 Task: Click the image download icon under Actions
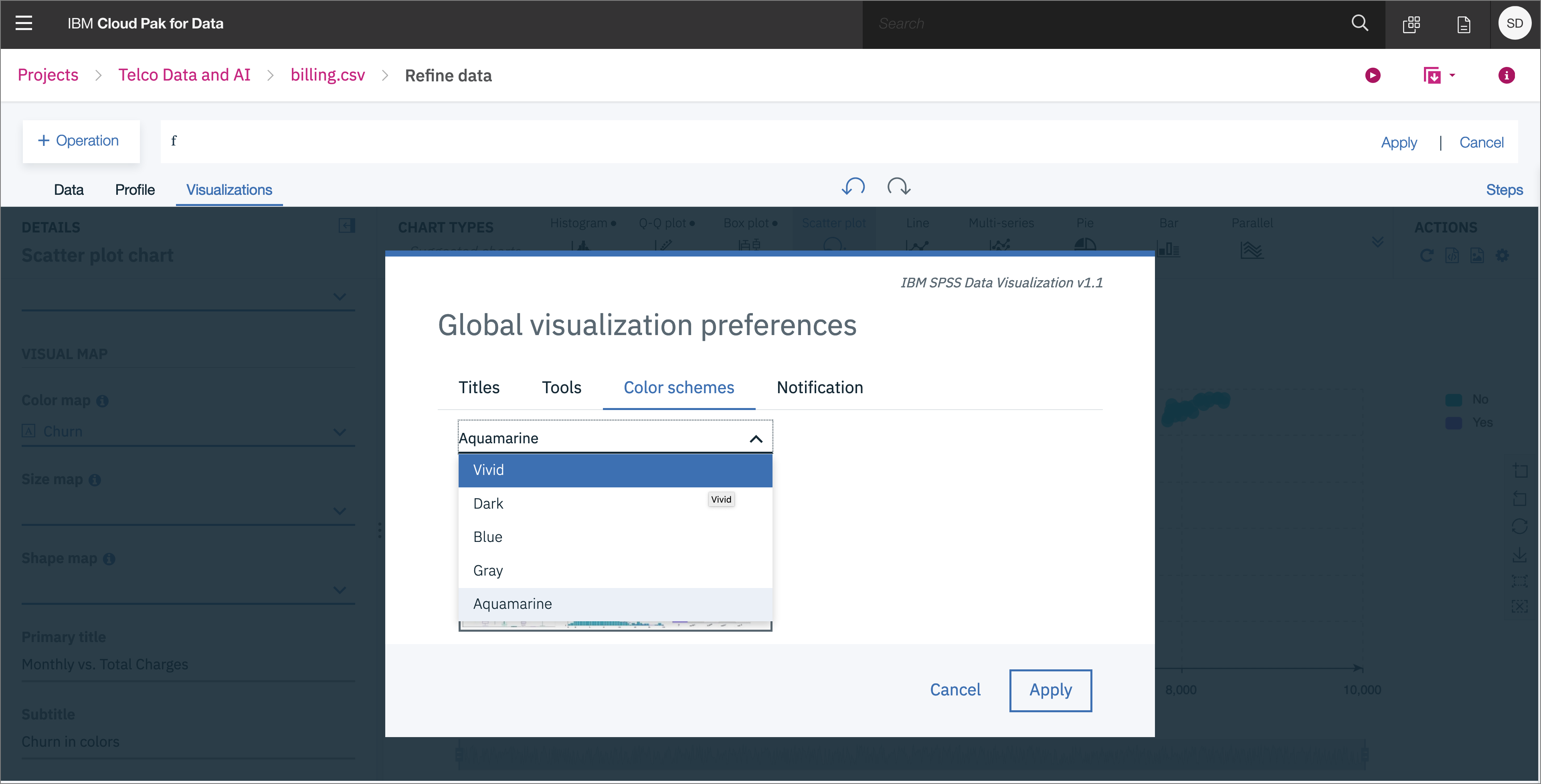click(x=1477, y=256)
